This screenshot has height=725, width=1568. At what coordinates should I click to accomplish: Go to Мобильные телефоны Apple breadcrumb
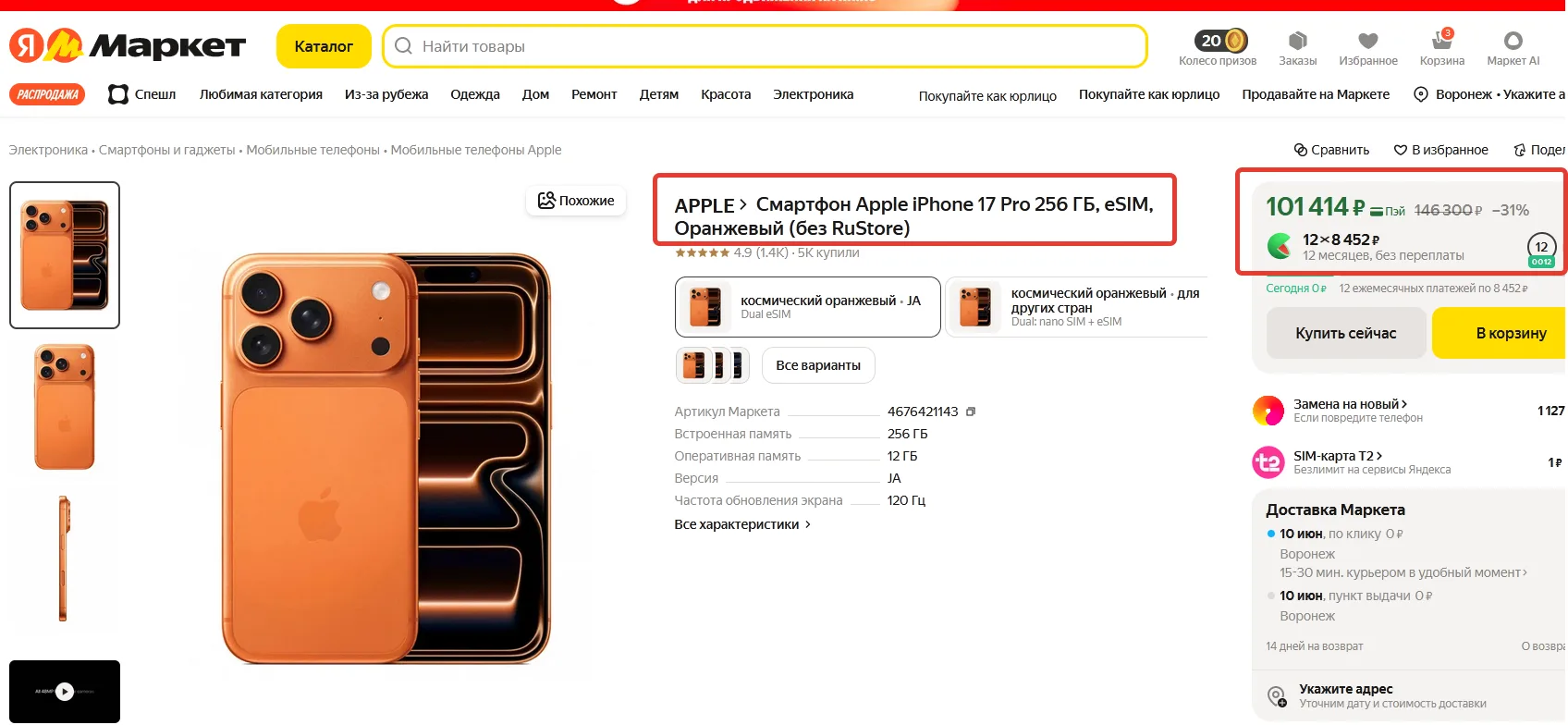click(476, 150)
